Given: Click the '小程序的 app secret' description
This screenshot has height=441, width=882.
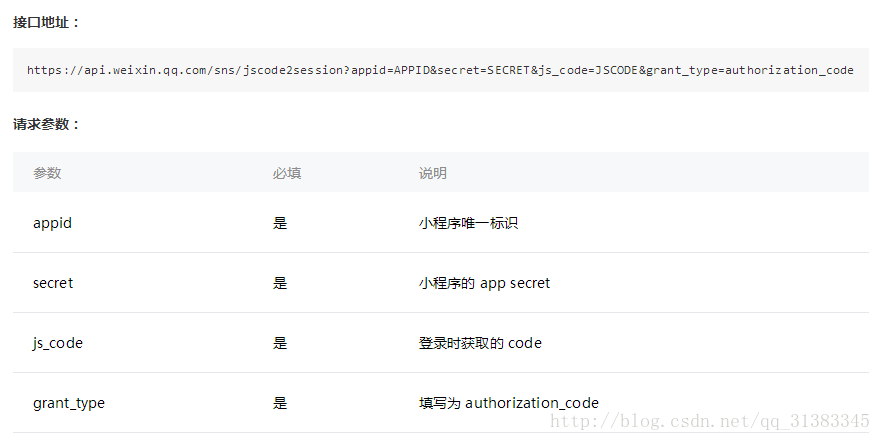Looking at the screenshot, I should click(484, 283).
